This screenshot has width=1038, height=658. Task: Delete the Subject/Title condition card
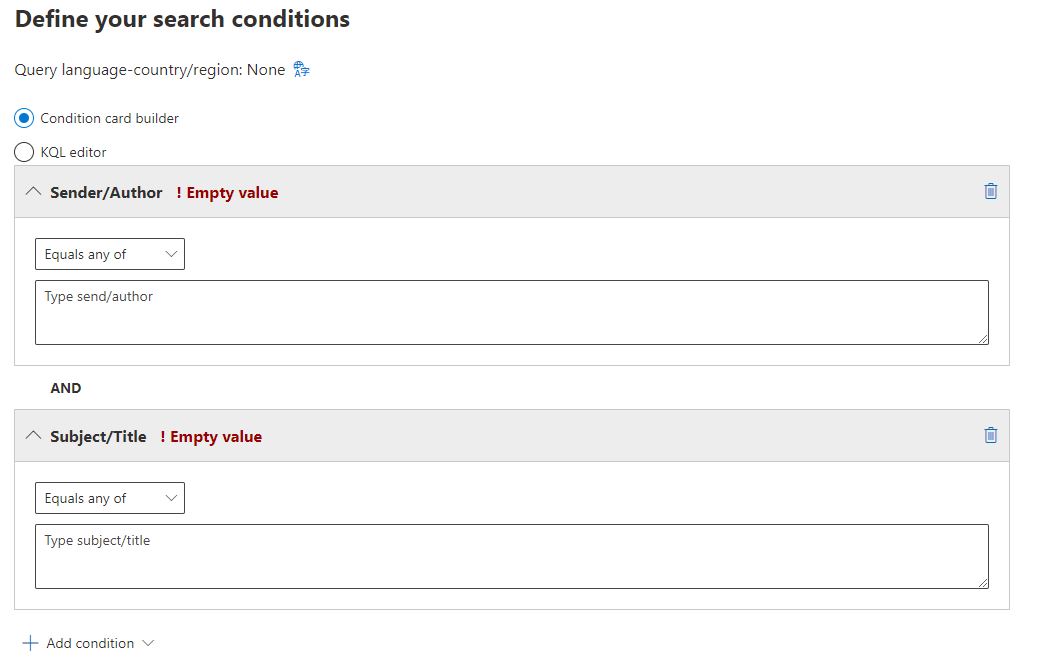[x=990, y=436]
